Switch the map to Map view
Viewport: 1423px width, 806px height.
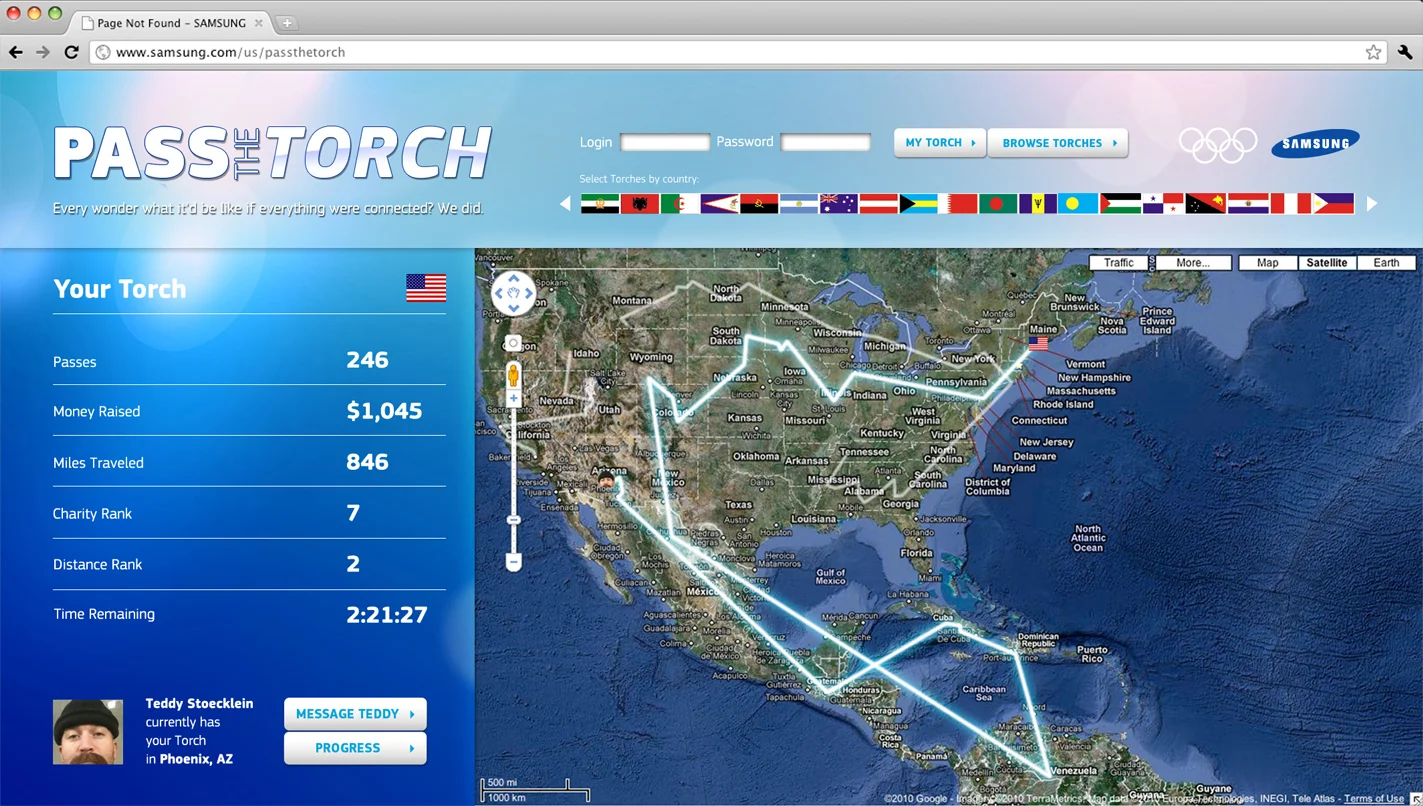[x=1267, y=263]
